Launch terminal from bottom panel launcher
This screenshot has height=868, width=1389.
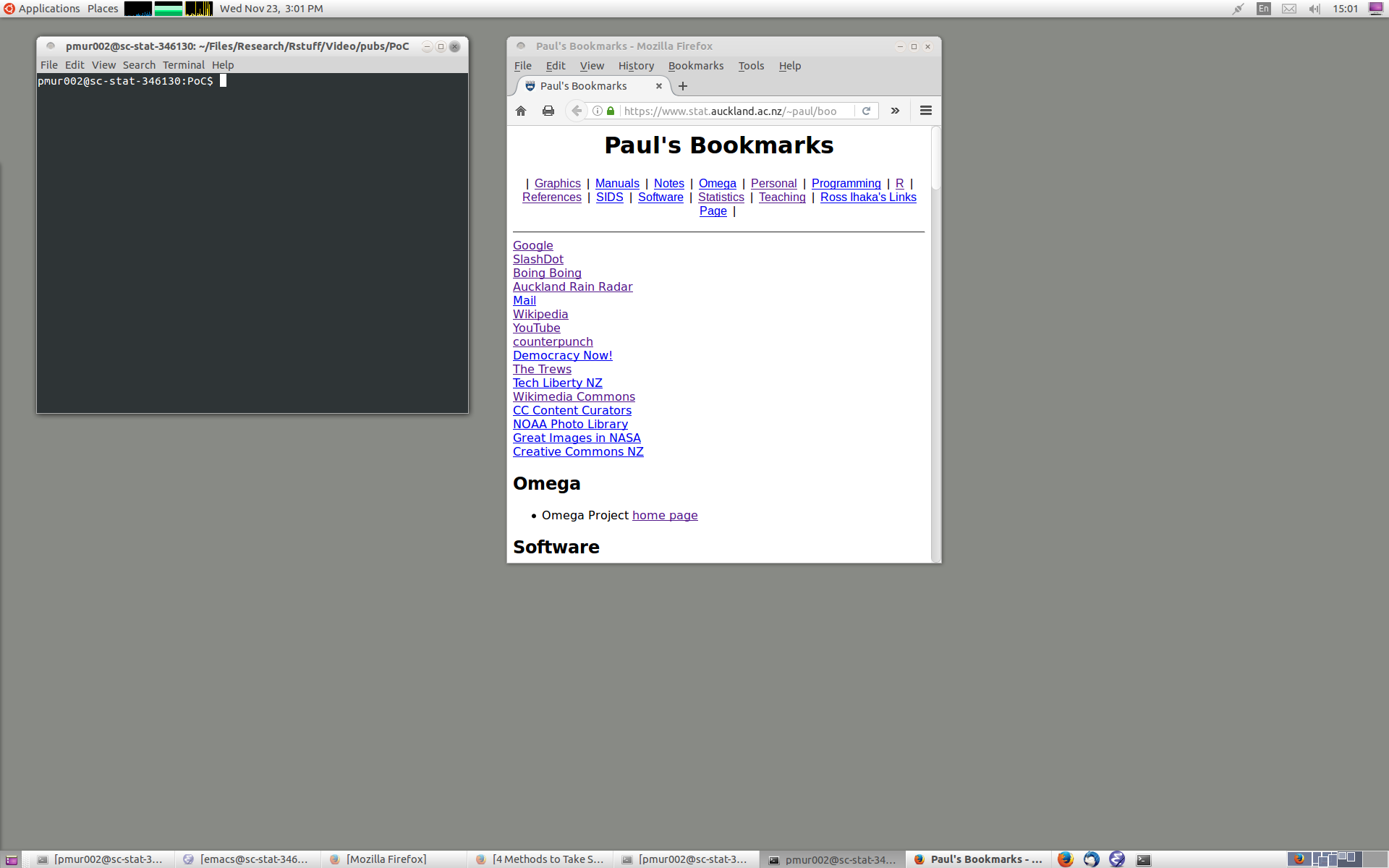[1143, 859]
